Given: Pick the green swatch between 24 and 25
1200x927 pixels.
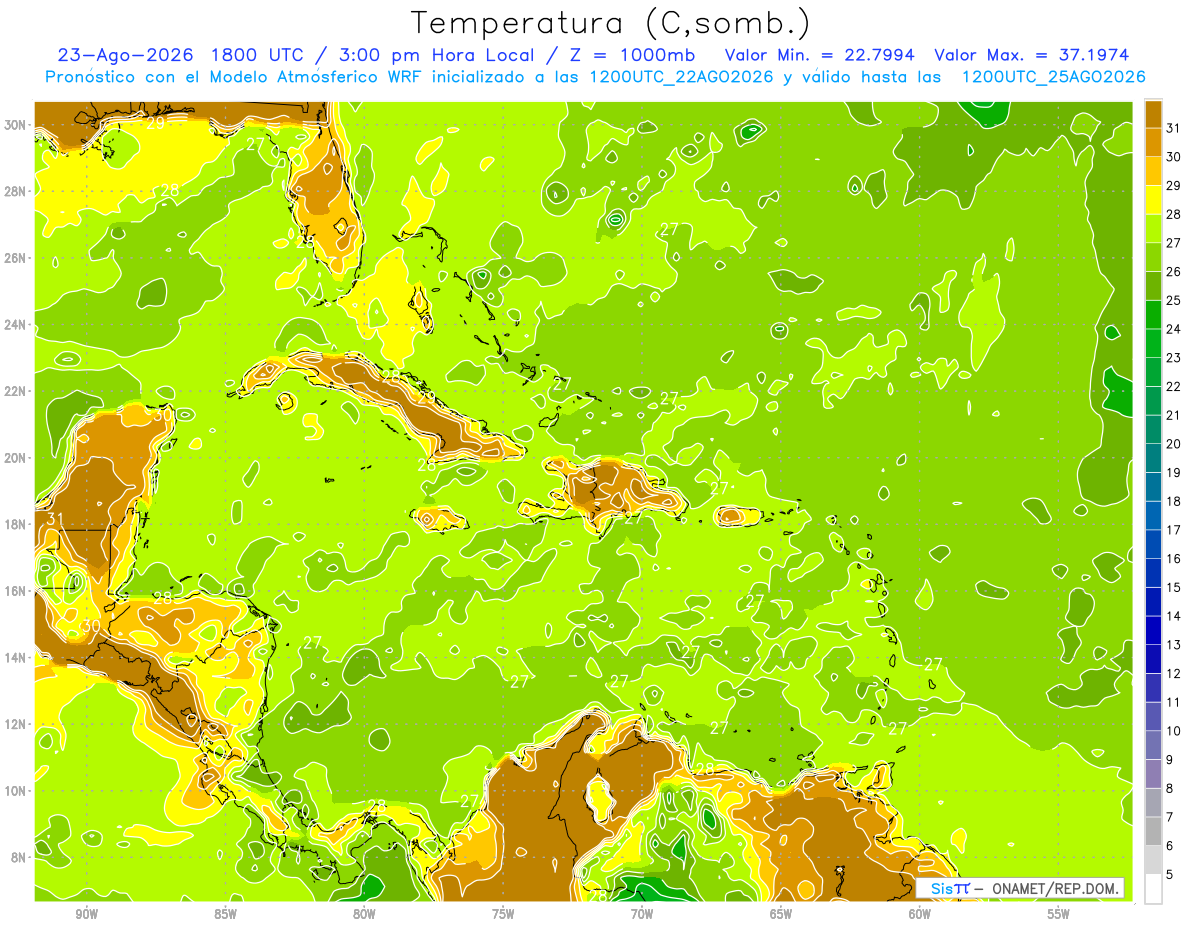Looking at the screenshot, I should point(1153,315).
